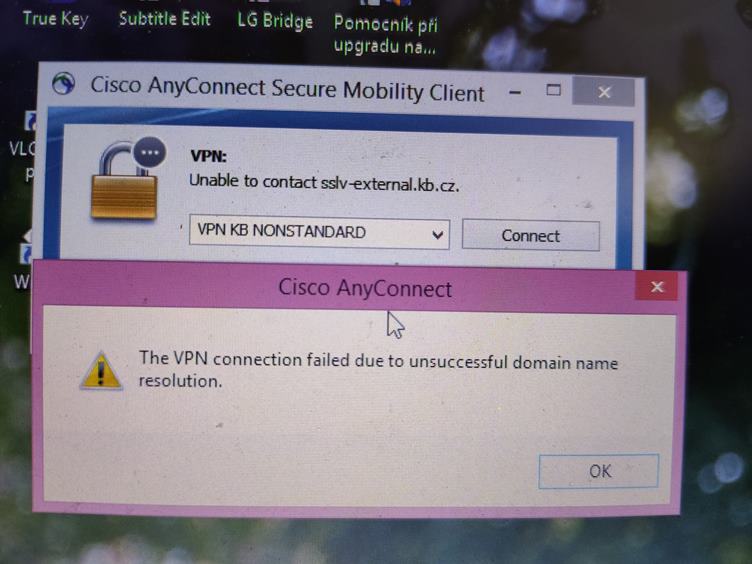Image resolution: width=752 pixels, height=564 pixels.
Task: Close the AnyConnect Secure Mobility Client window
Action: (x=604, y=92)
